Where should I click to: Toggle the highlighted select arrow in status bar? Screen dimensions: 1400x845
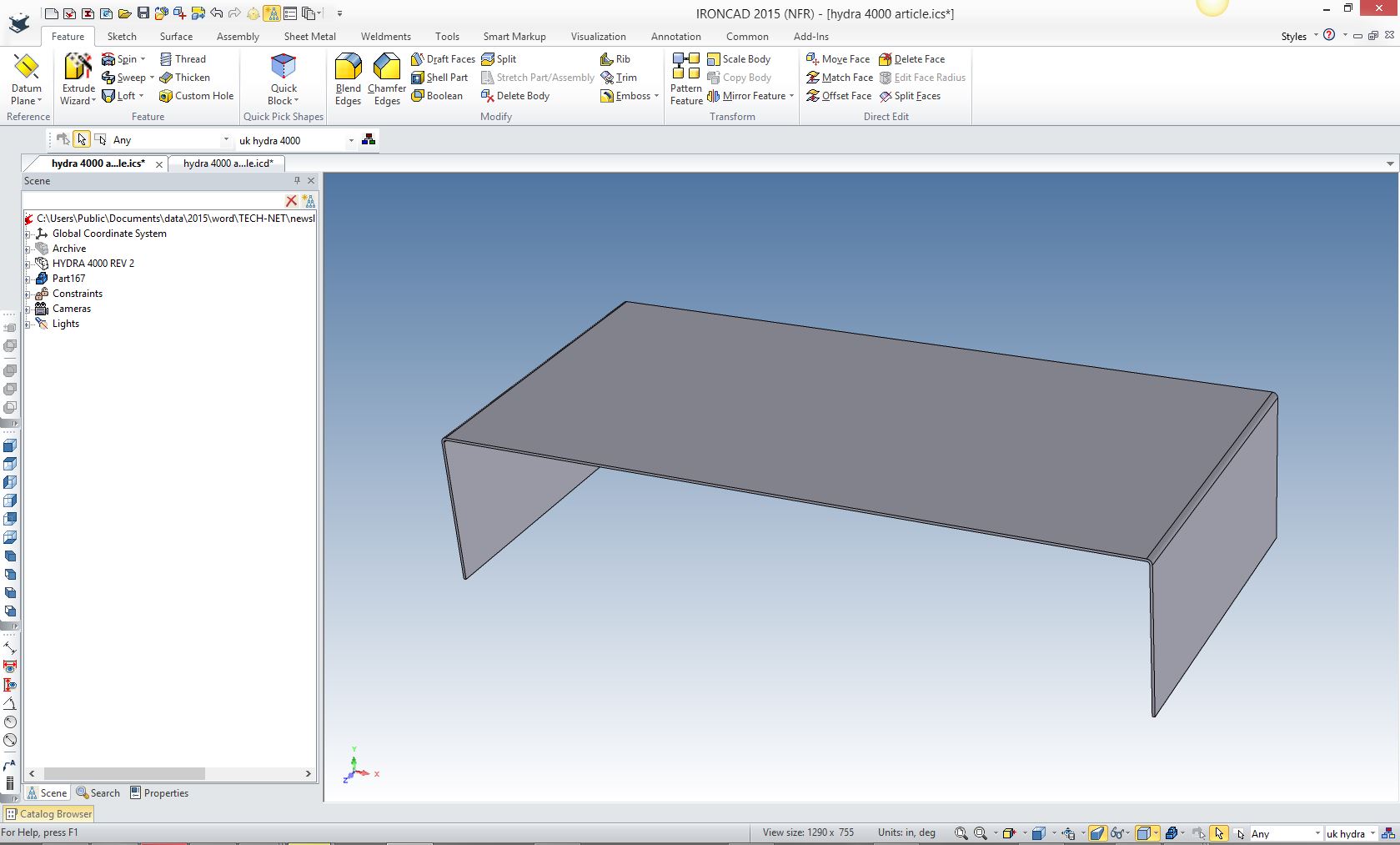(x=1219, y=833)
